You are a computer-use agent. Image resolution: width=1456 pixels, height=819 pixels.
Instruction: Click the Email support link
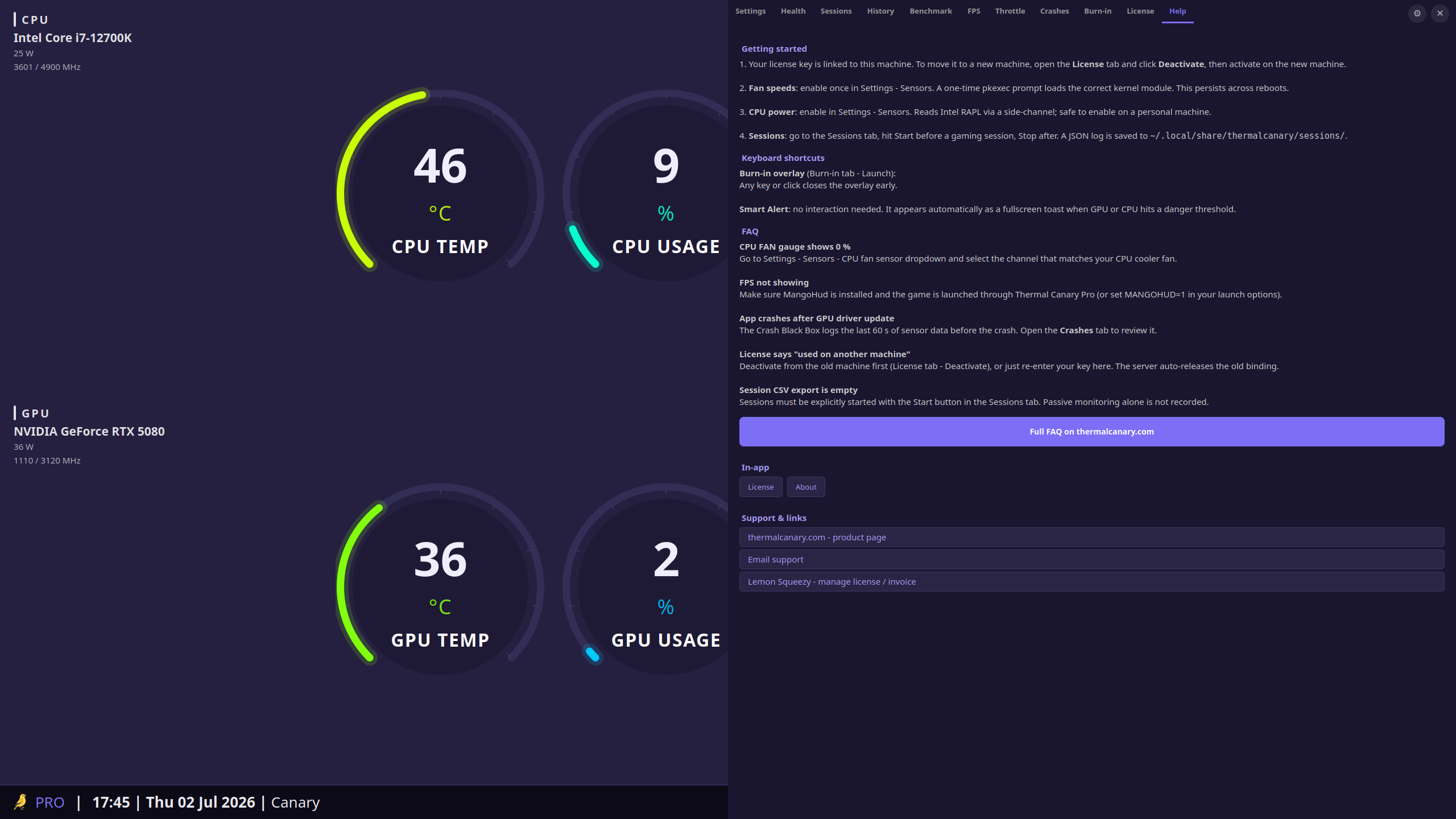1091,560
